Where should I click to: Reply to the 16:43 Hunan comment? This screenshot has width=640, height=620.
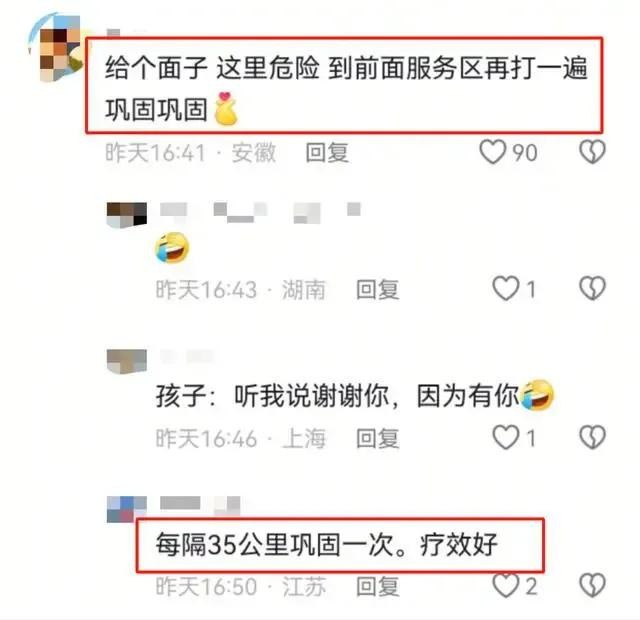tap(377, 289)
